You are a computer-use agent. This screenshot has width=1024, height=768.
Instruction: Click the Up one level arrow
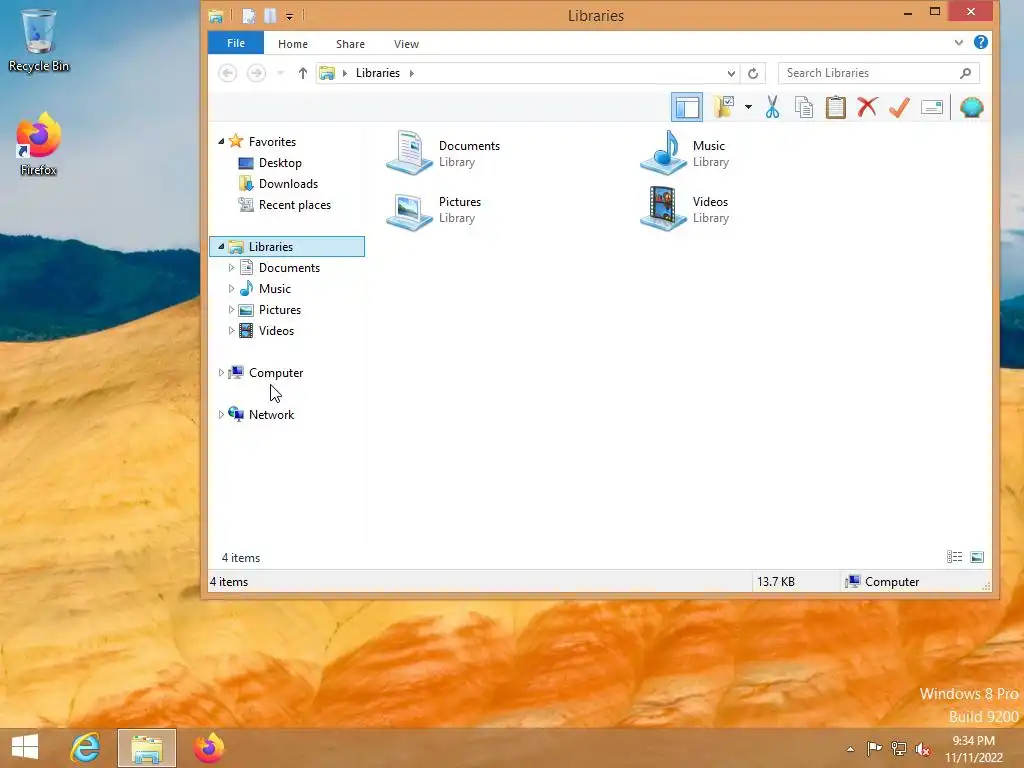coord(302,73)
